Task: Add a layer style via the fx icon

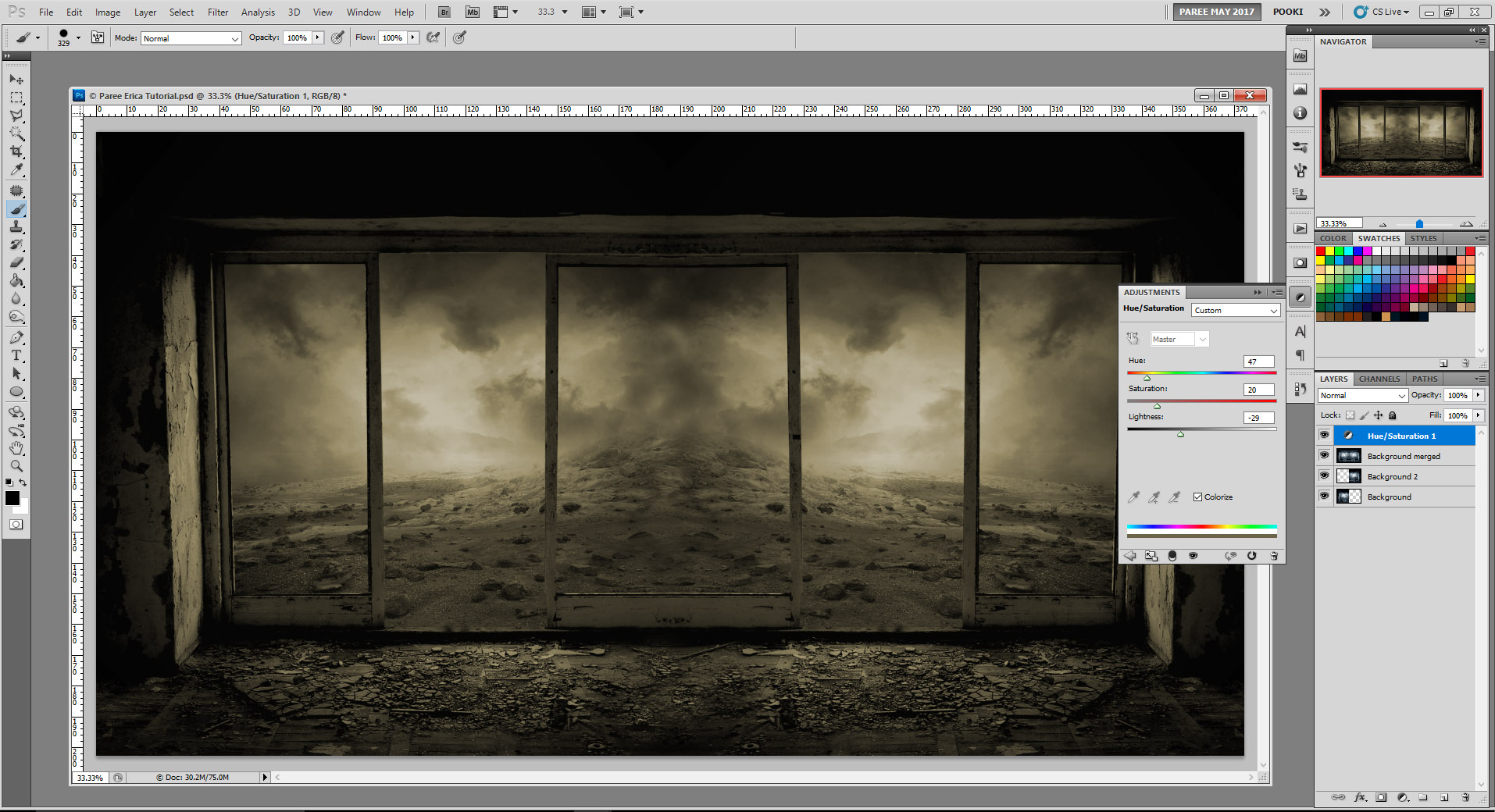Action: (1359, 797)
